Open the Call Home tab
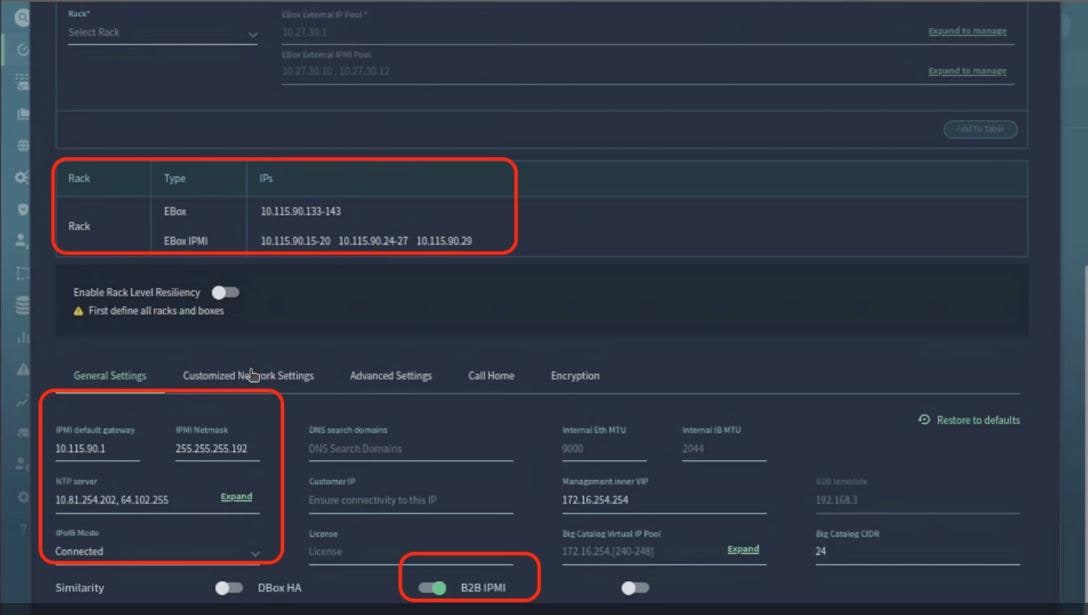1088x615 pixels. [x=491, y=375]
